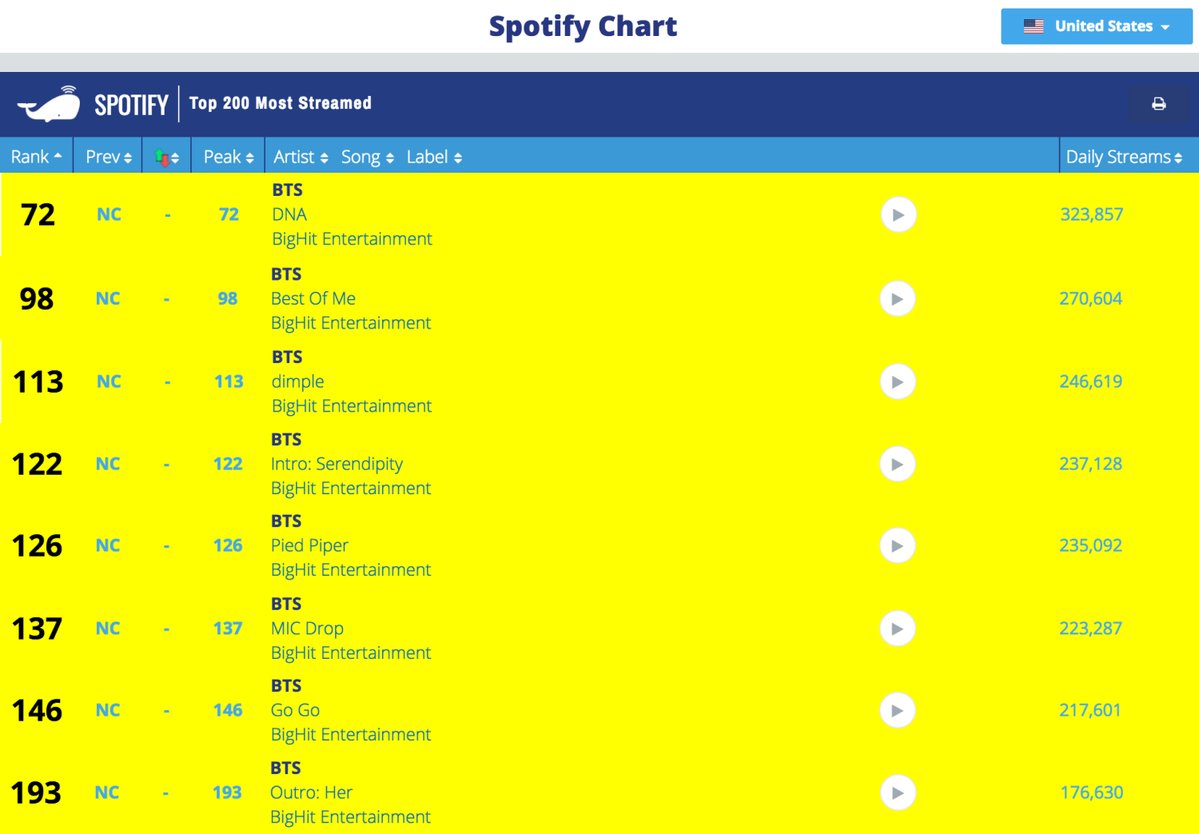Play Outro: Her preview
Image resolution: width=1199 pixels, height=834 pixels.
pyautogui.click(x=898, y=793)
